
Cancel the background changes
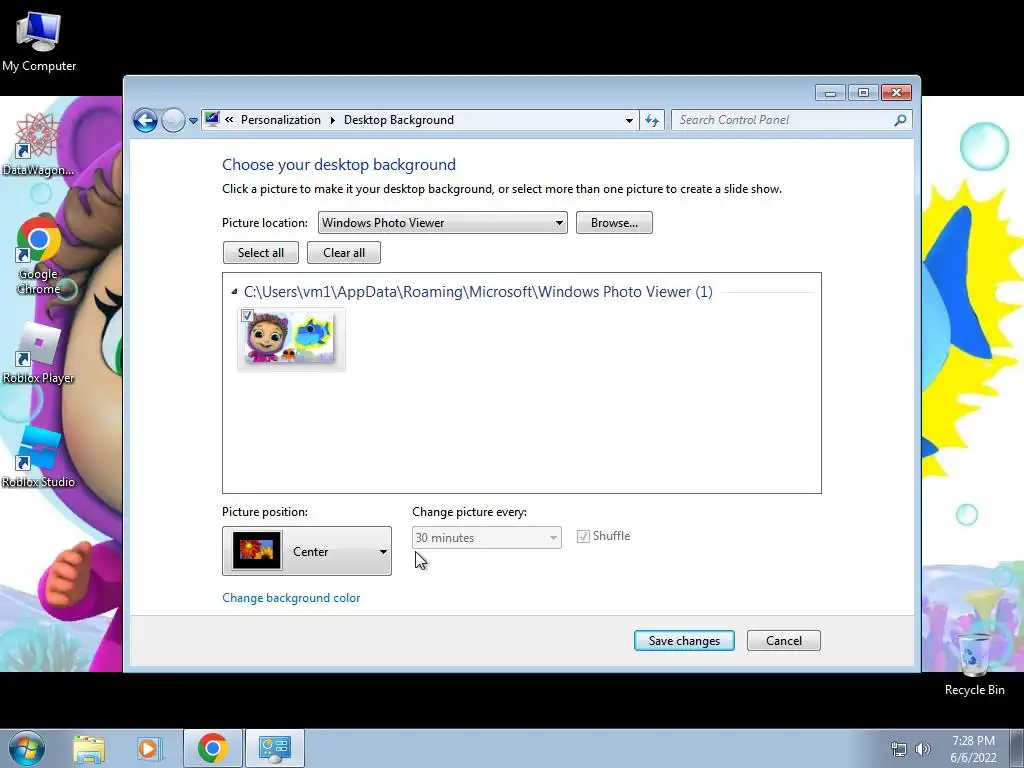click(784, 641)
